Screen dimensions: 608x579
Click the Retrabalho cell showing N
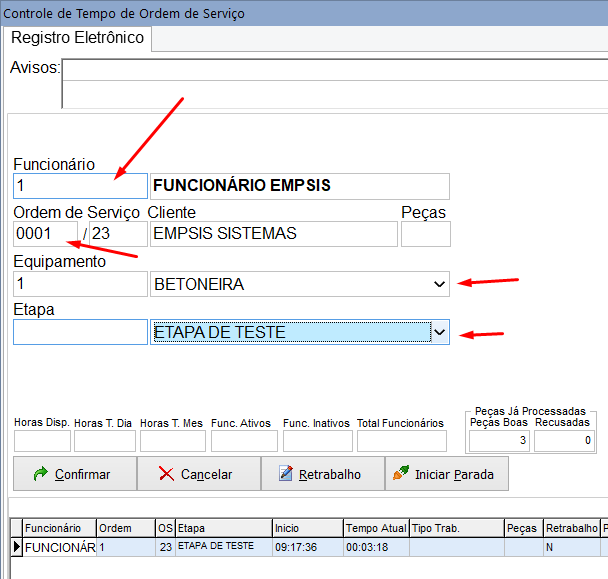point(572,547)
